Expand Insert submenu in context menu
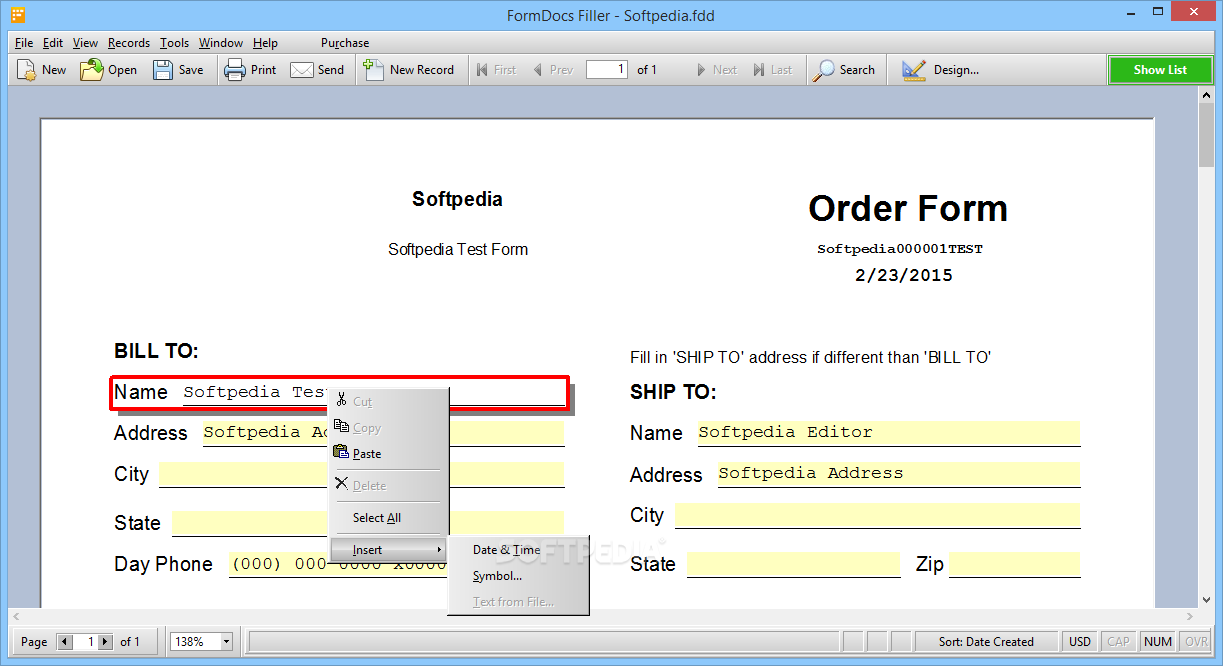 (388, 550)
